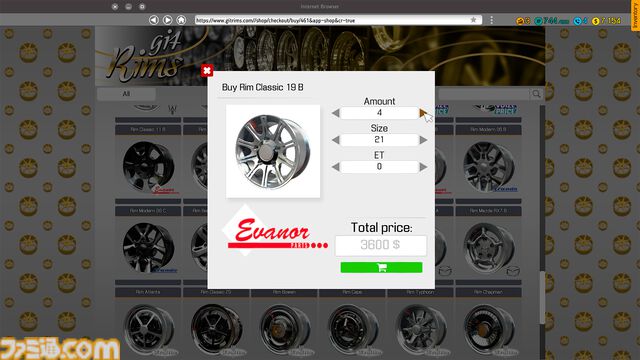640x360 pixels.
Task: Select the Rim Classic 25 thumbnail
Action: click(216, 329)
